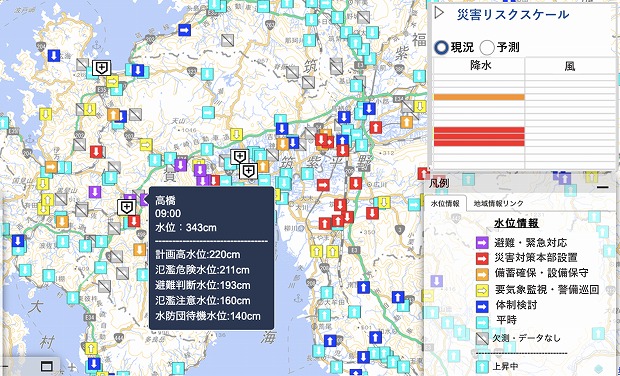Click the blue right-arrow marker near top

pyautogui.click(x=184, y=30)
